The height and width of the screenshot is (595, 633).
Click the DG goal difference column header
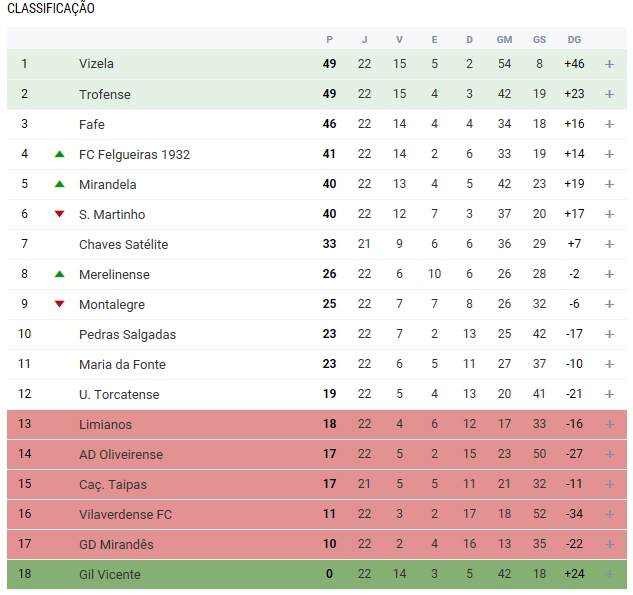574,40
